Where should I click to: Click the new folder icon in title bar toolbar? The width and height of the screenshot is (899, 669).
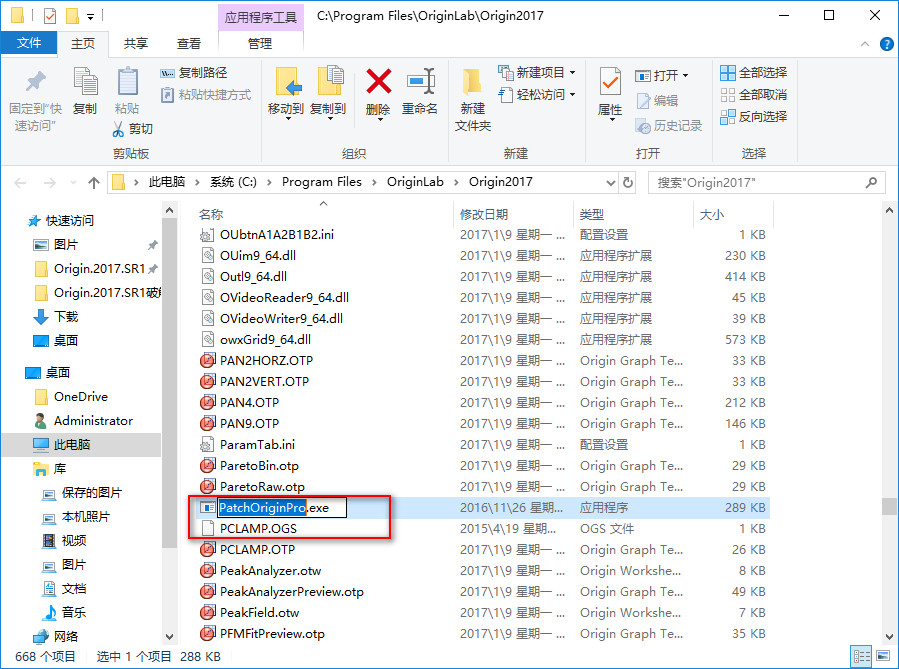(72, 16)
